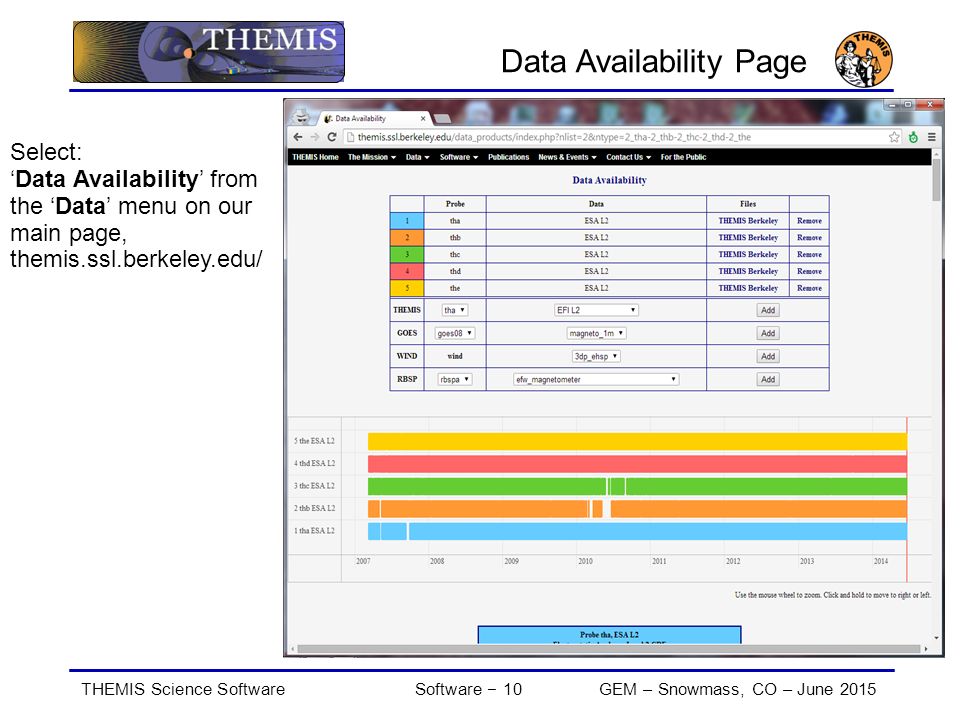This screenshot has width=960, height=720.
Task: Click the browser back arrow
Action: (x=298, y=137)
